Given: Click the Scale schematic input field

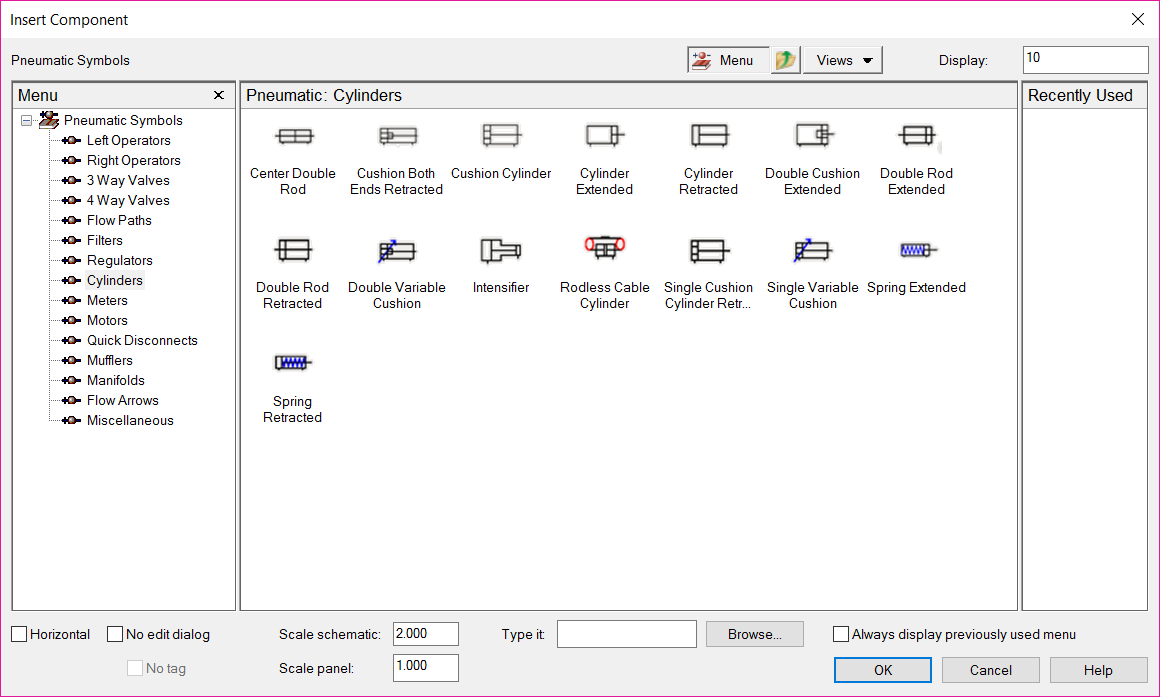Looking at the screenshot, I should 426,634.
